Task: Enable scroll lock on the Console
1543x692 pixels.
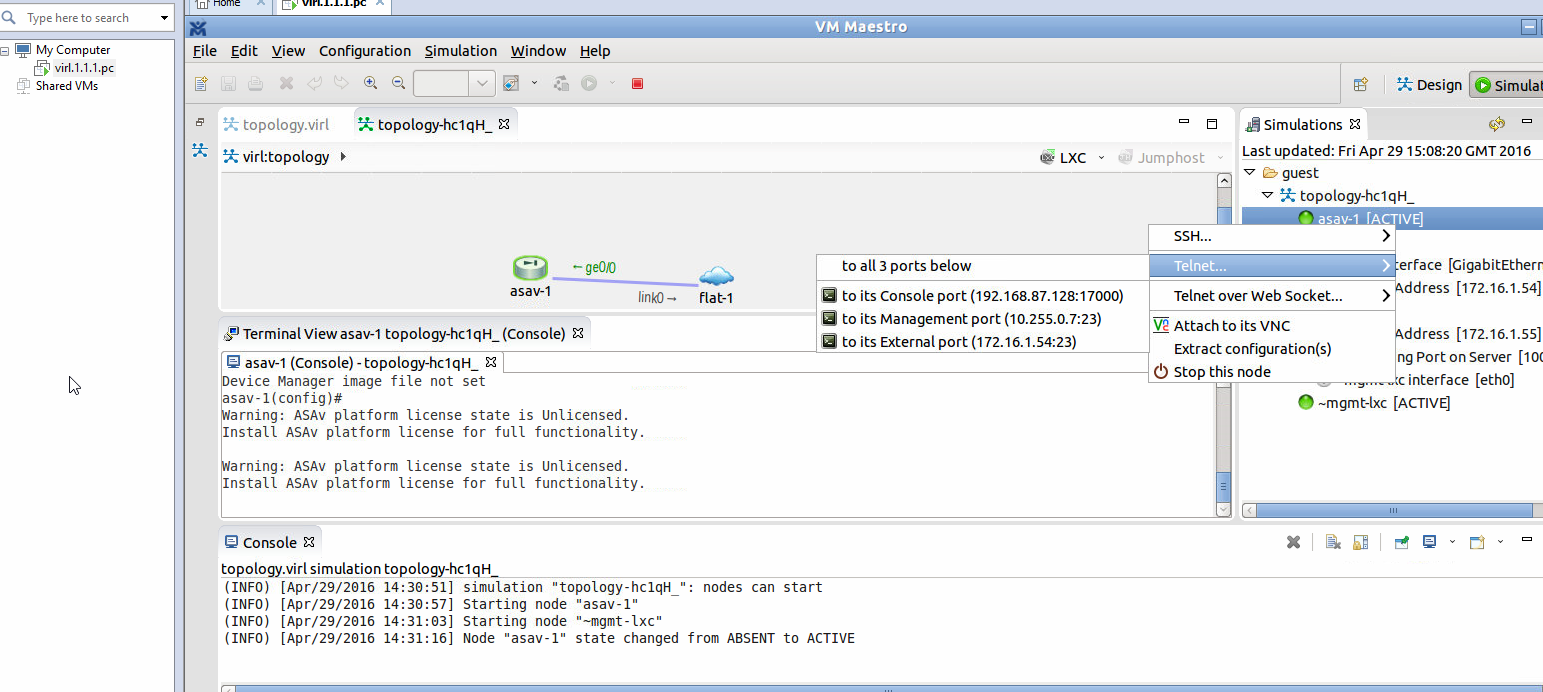Action: pyautogui.click(x=1360, y=541)
